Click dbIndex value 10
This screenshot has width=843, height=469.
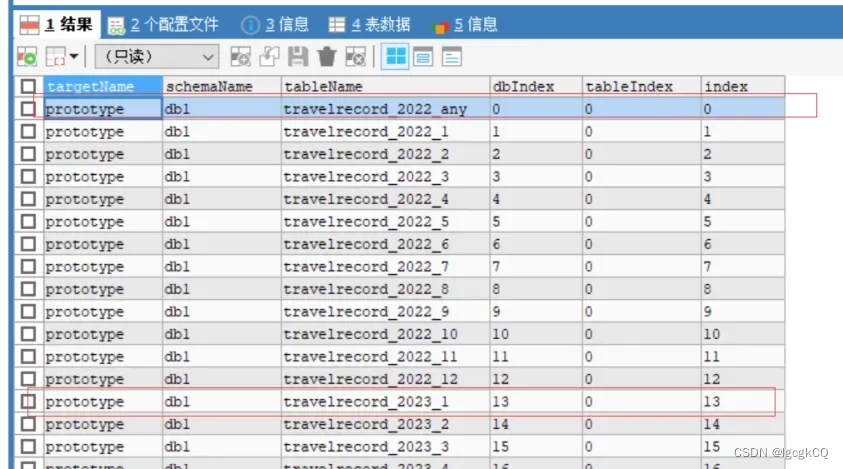[536, 334]
